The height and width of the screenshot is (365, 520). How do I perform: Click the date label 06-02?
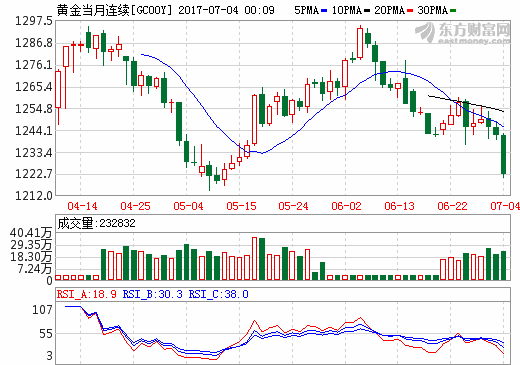coord(346,206)
